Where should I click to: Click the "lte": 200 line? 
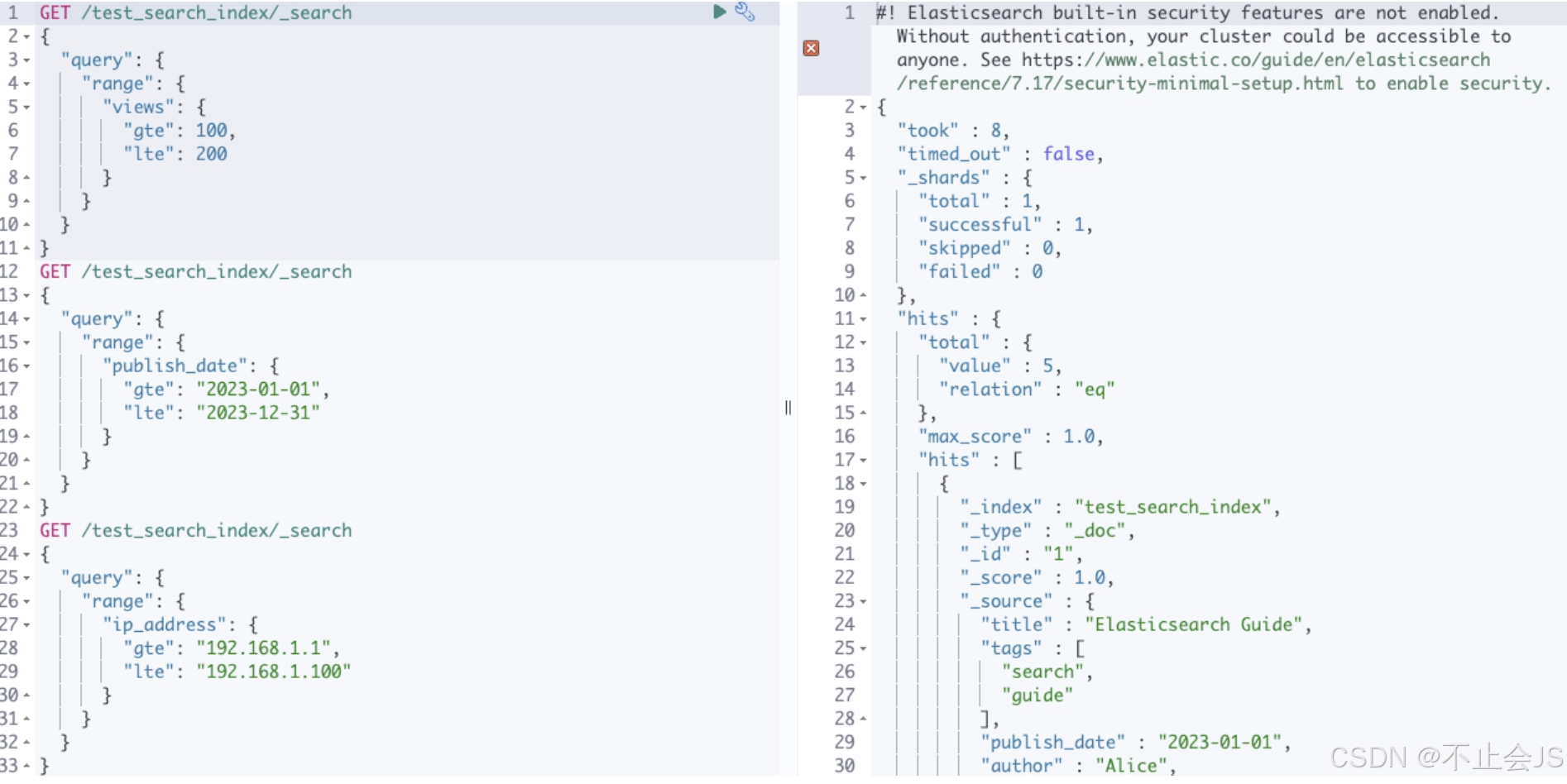pos(175,154)
